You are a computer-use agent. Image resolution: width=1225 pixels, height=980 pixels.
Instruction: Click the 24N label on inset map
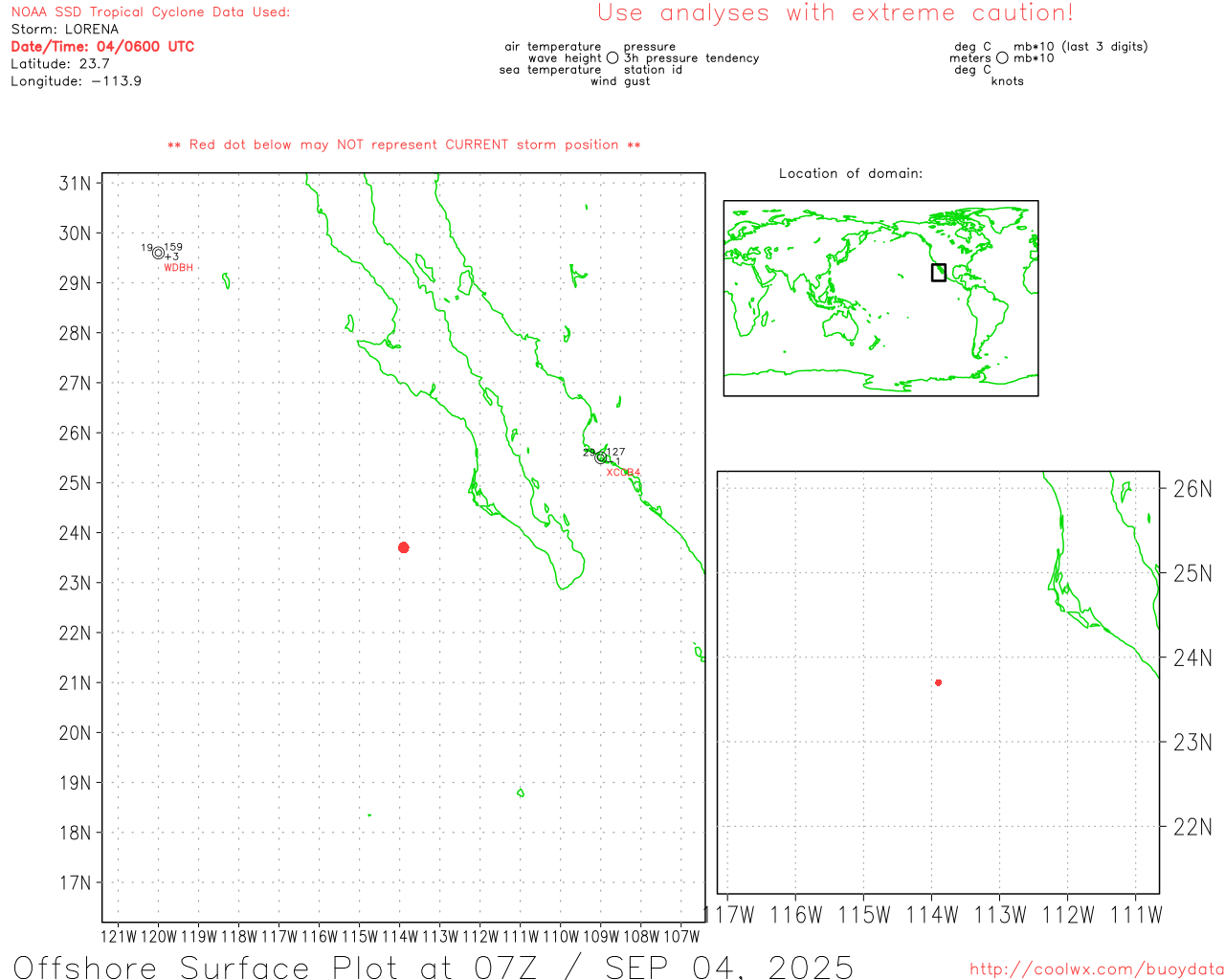click(x=1192, y=657)
